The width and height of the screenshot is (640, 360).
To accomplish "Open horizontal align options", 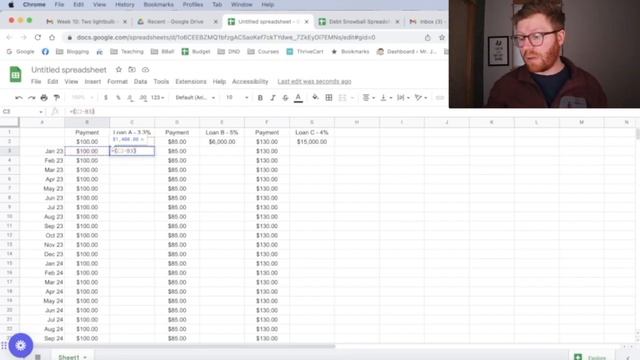I will [369, 98].
